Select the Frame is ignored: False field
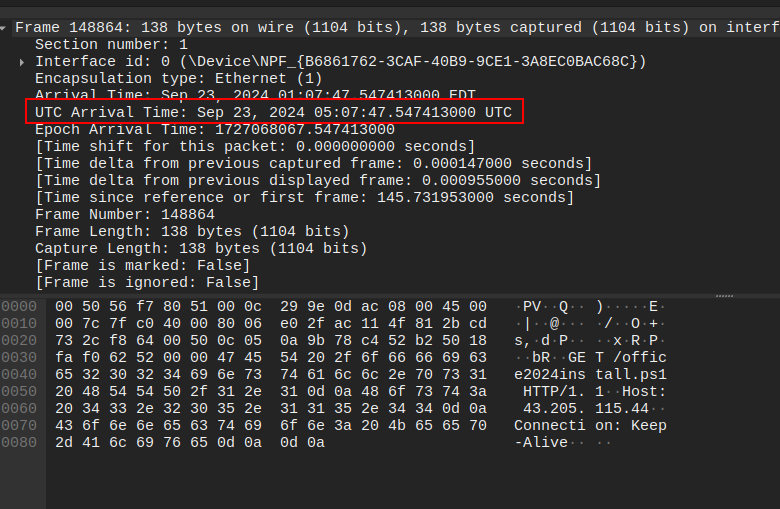780x509 pixels. point(146,283)
